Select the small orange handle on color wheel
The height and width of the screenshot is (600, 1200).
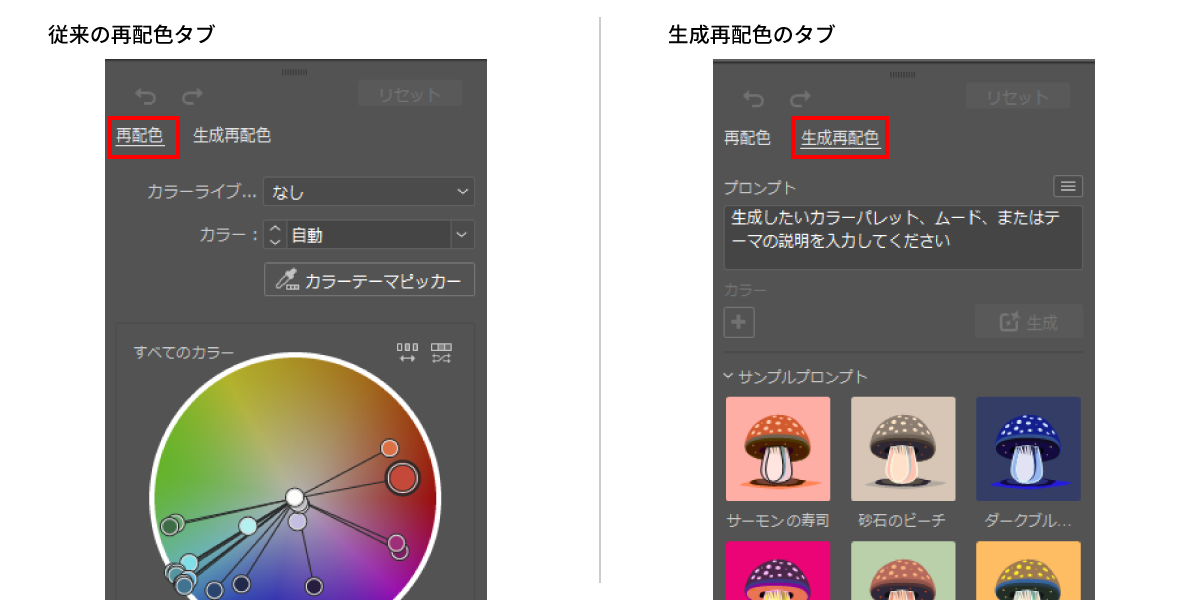coord(390,448)
